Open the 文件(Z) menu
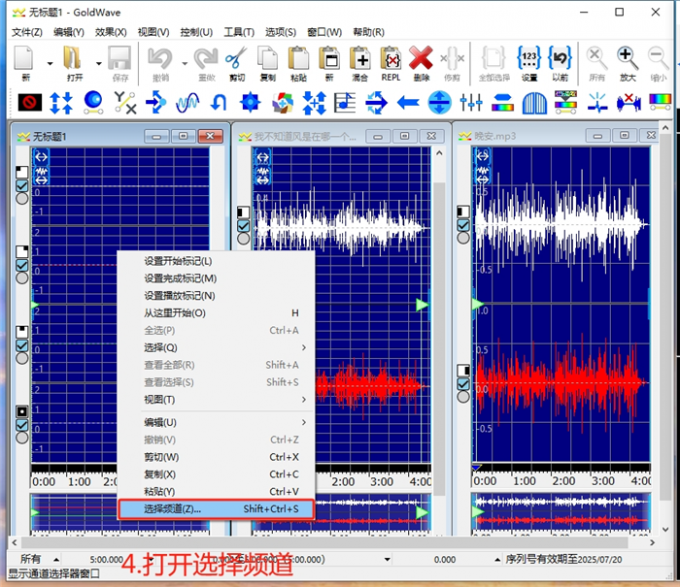 [27, 32]
